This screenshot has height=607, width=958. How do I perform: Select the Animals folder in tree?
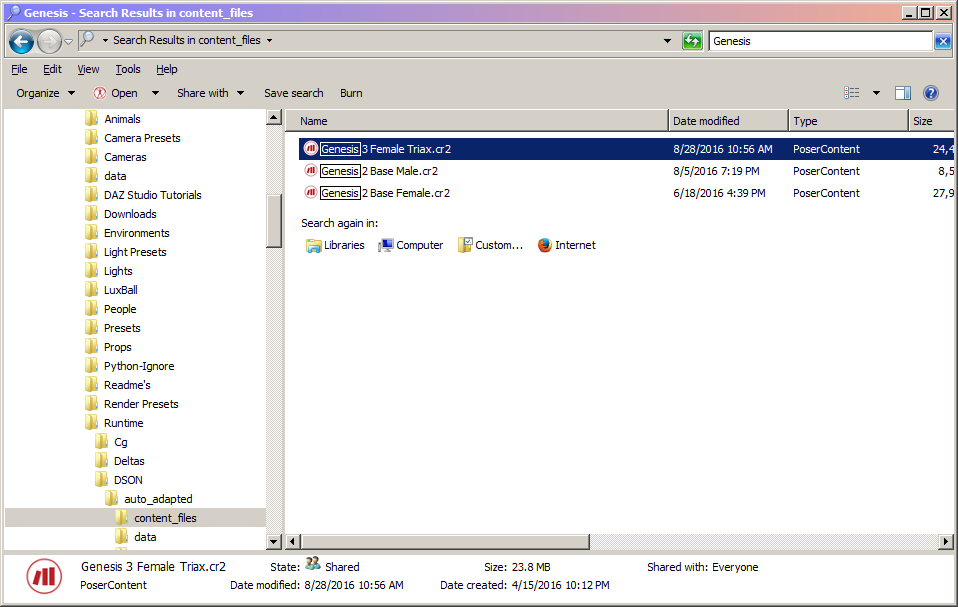[x=122, y=119]
